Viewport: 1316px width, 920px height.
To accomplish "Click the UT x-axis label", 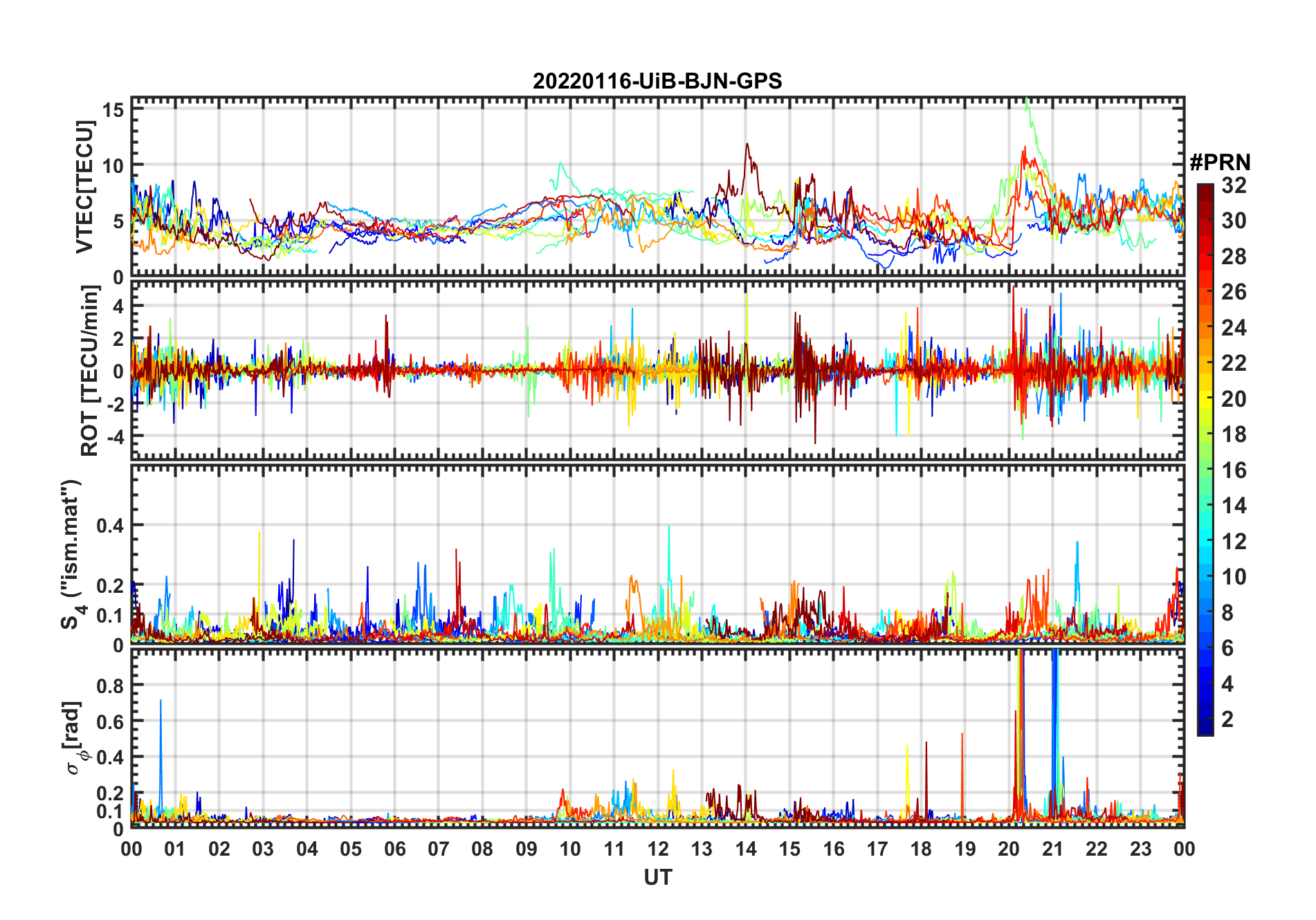I will point(657,878).
